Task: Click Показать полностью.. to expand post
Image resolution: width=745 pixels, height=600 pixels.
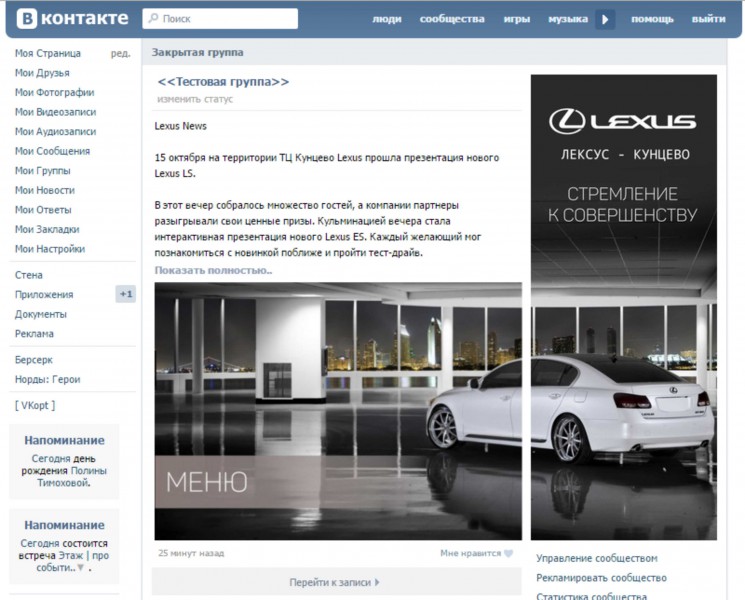Action: coord(213,270)
